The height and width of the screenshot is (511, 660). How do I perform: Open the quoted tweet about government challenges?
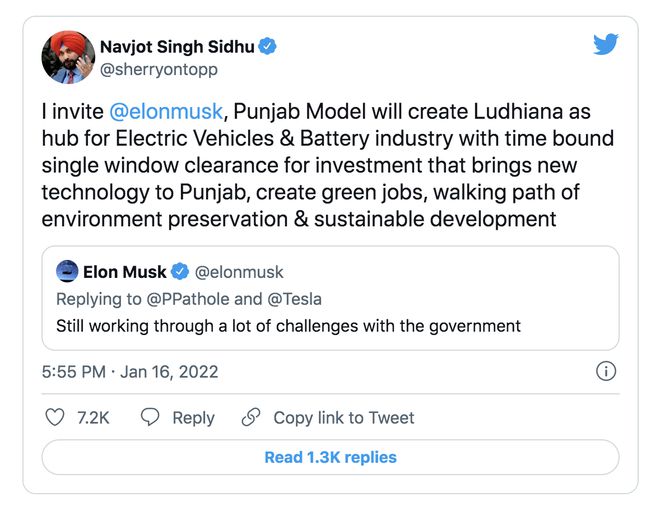330,325
